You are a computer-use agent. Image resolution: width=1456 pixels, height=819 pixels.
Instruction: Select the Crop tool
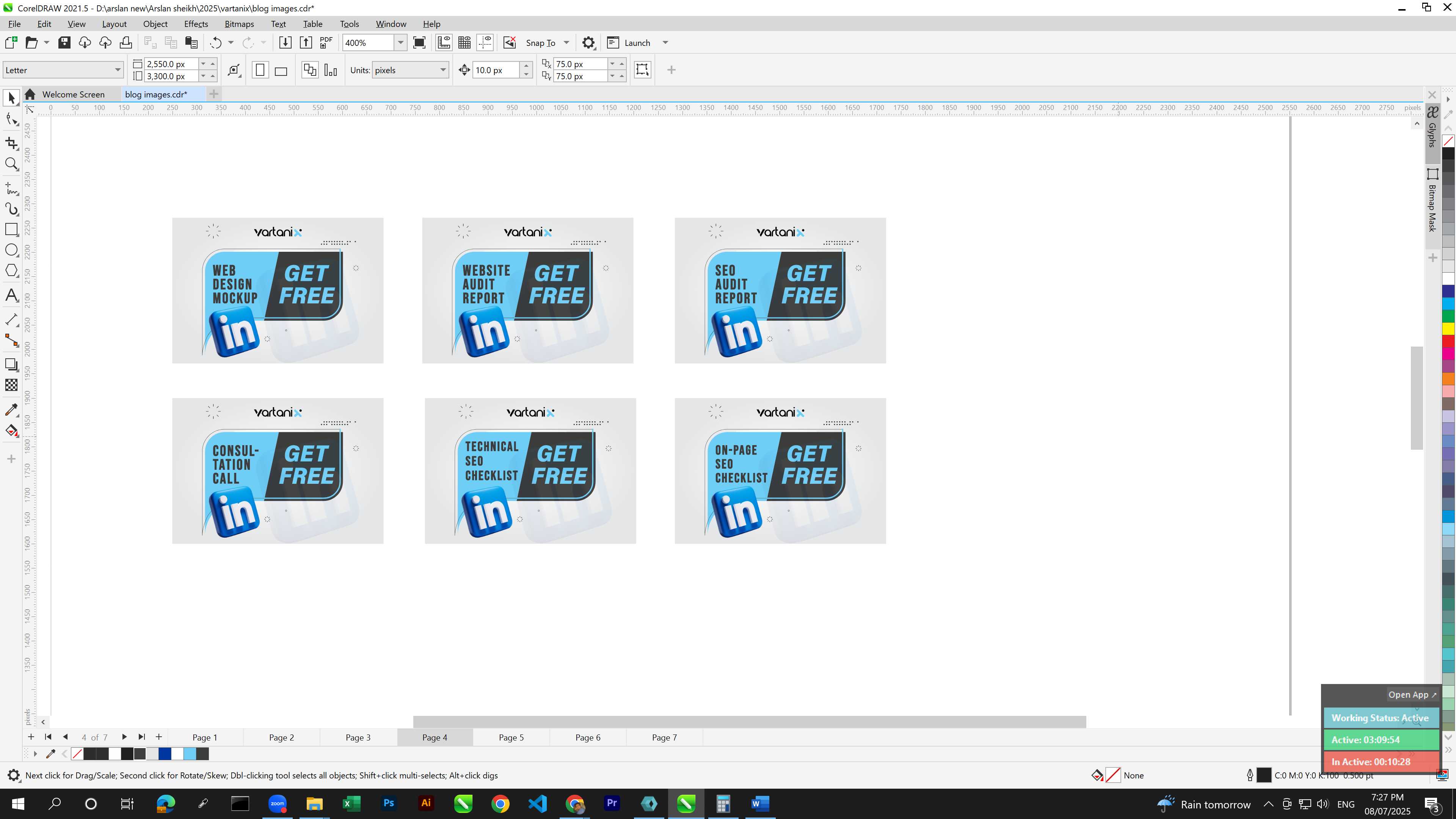pos(11,143)
